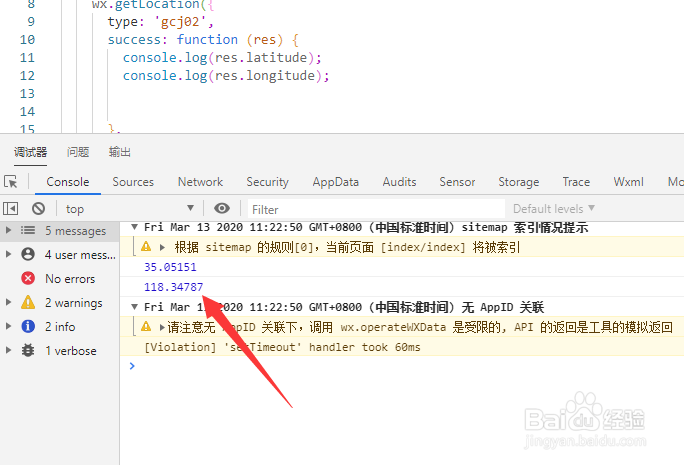The height and width of the screenshot is (465, 684).
Task: Open the top context dropdown
Action: click(x=130, y=209)
